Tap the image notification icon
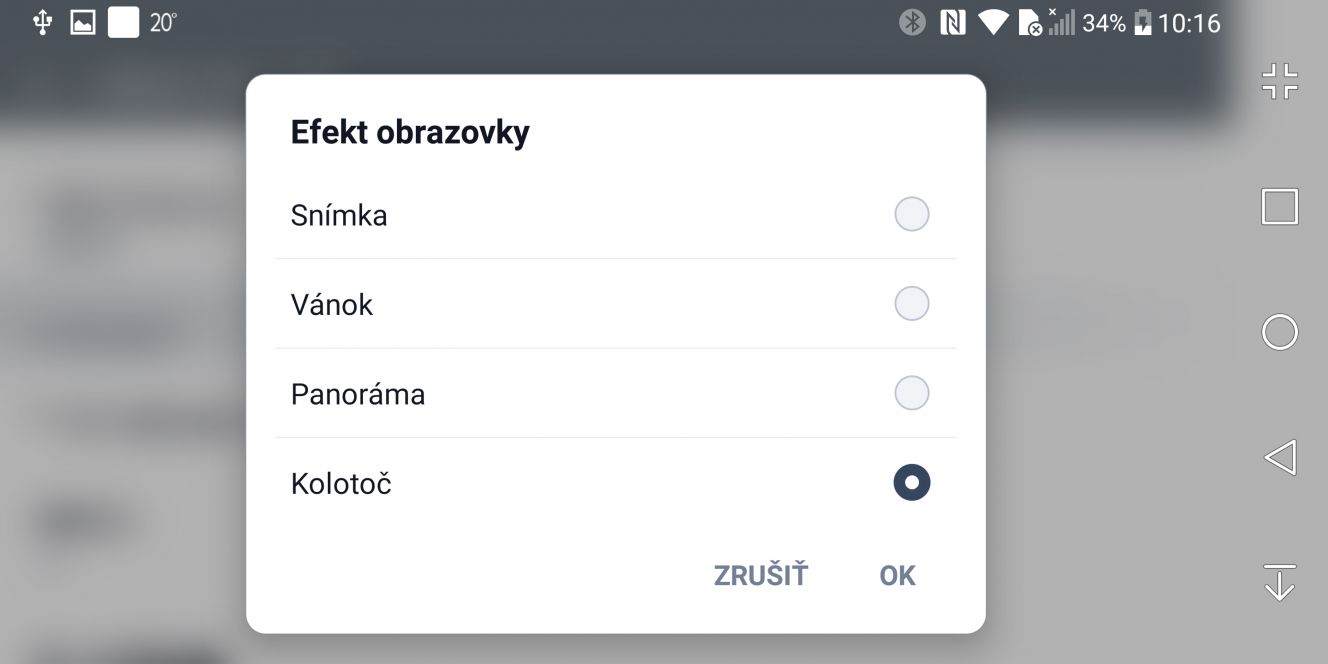 [83, 22]
